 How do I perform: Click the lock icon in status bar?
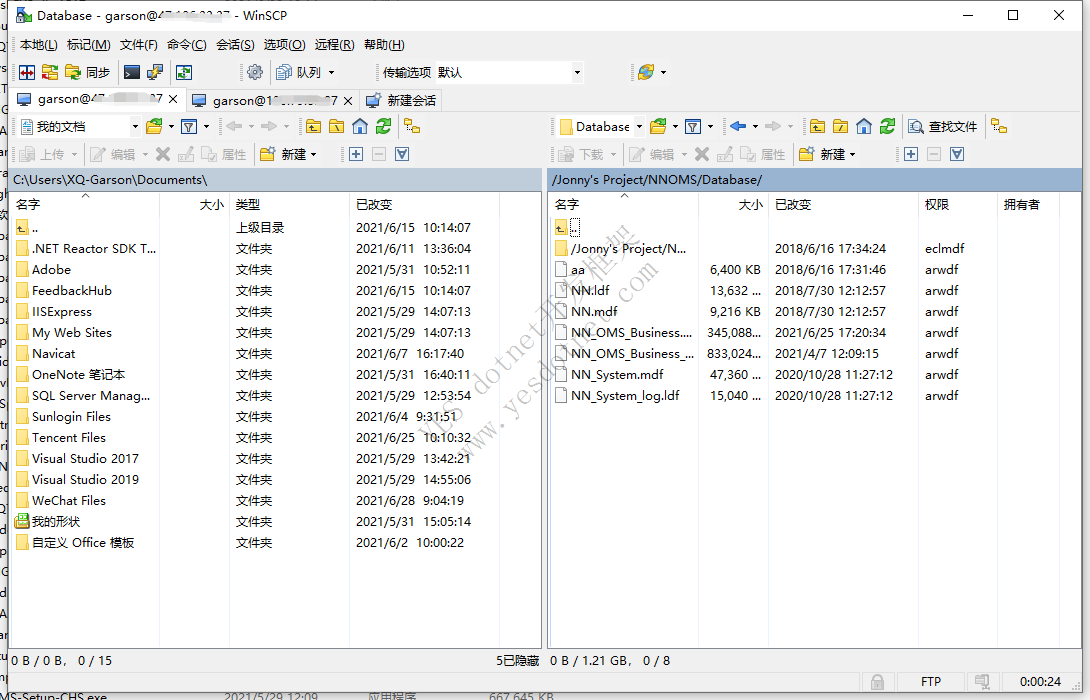tap(877, 682)
